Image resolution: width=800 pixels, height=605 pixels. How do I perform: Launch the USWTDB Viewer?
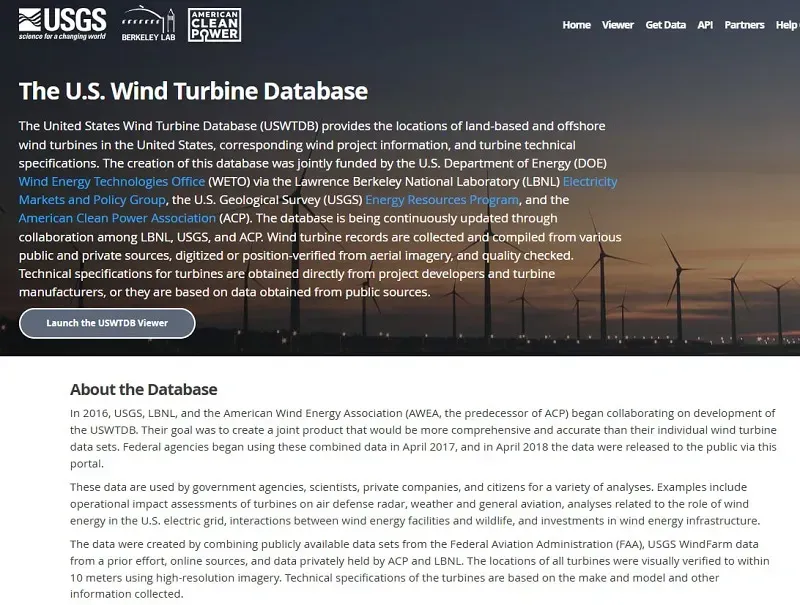[x=107, y=323]
